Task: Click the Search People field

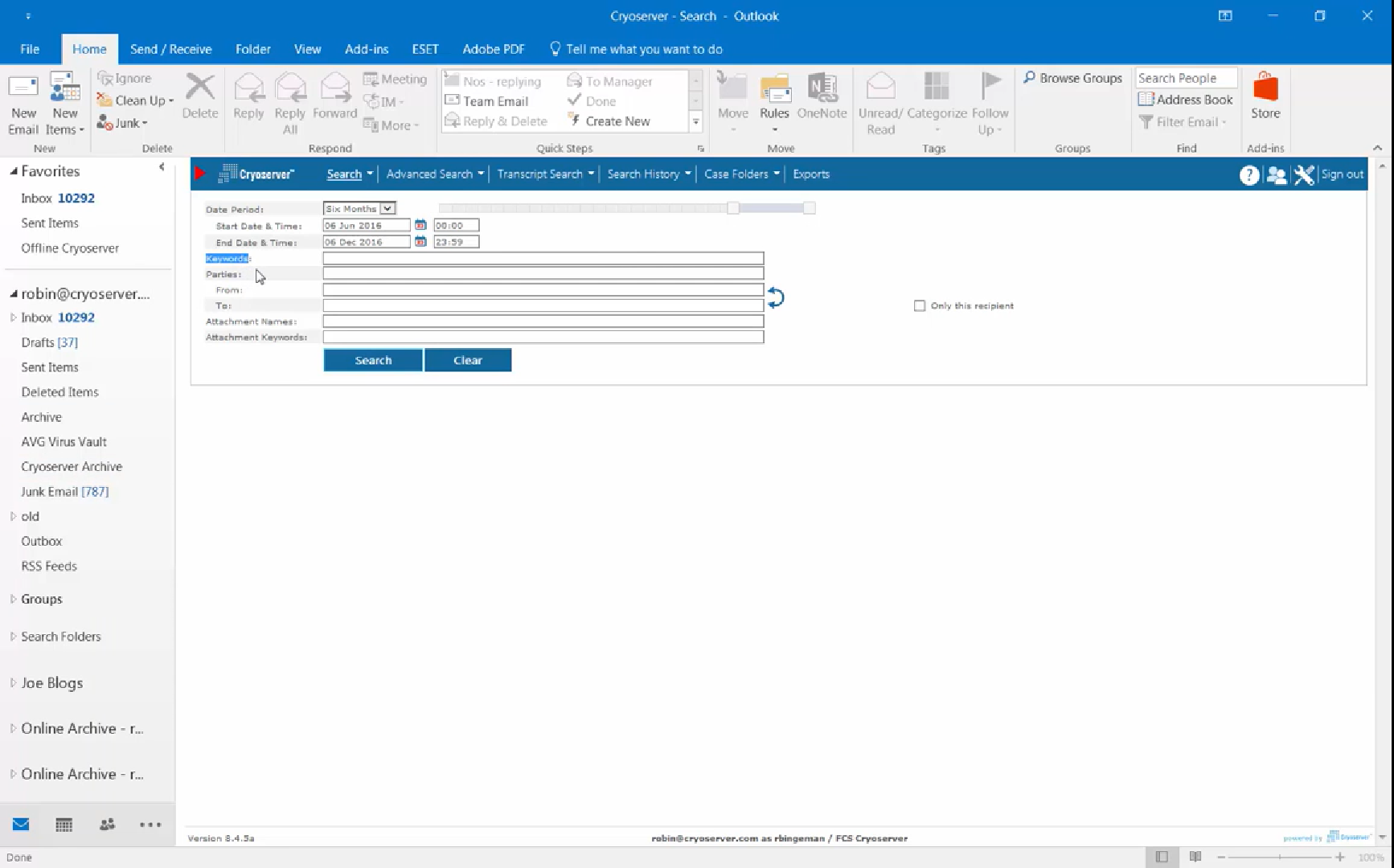Action: pos(1186,78)
